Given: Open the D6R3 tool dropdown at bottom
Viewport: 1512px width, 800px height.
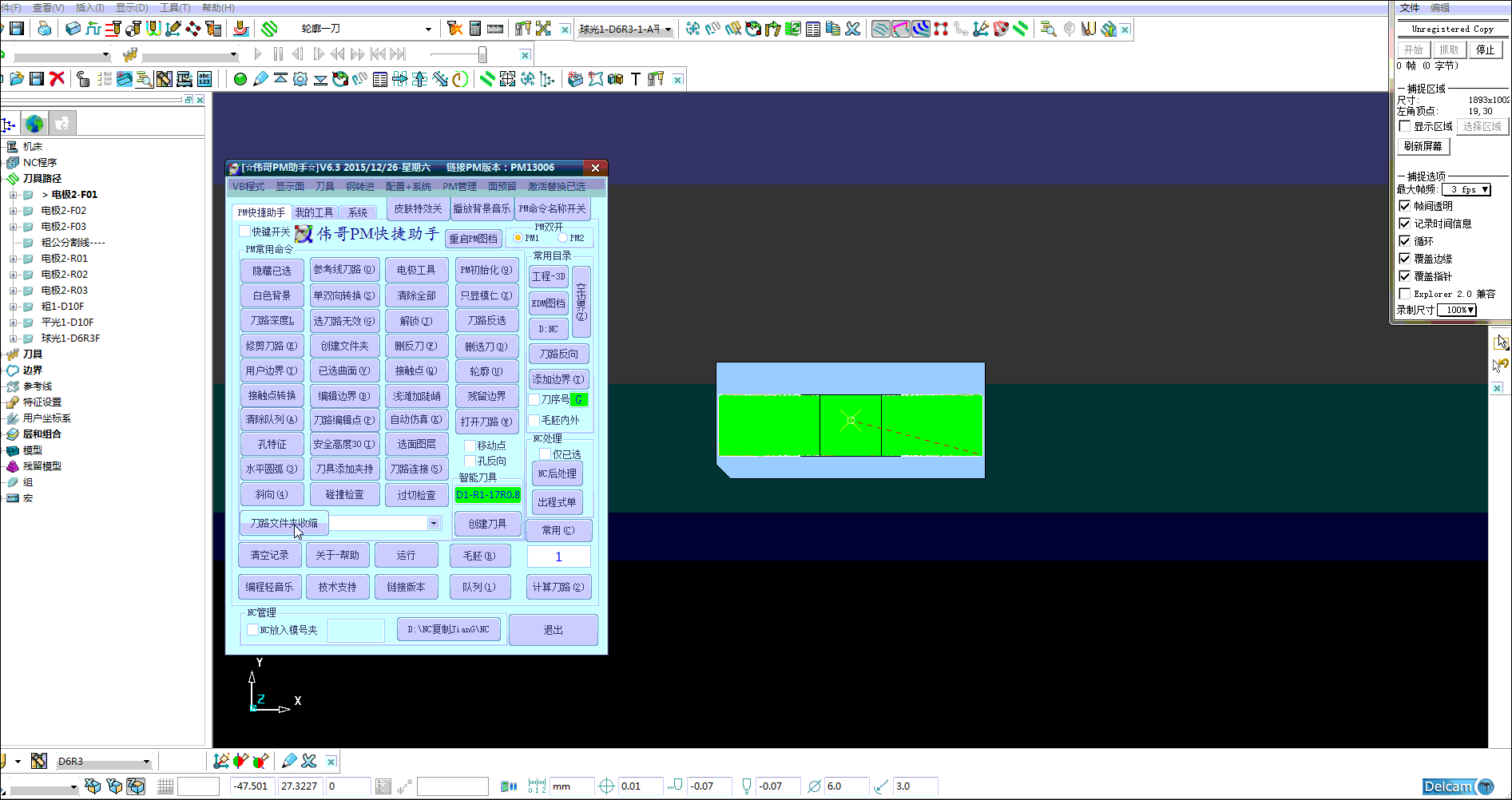Looking at the screenshot, I should [146, 762].
